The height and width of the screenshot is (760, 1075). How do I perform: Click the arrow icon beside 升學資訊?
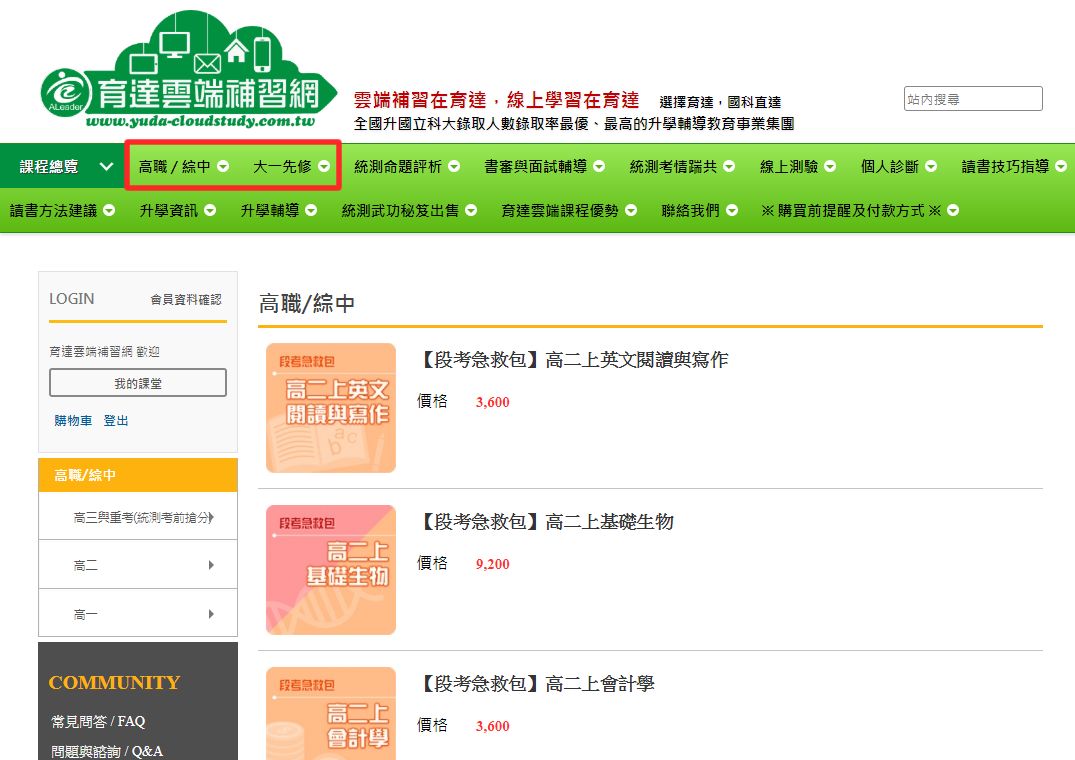[x=210, y=210]
